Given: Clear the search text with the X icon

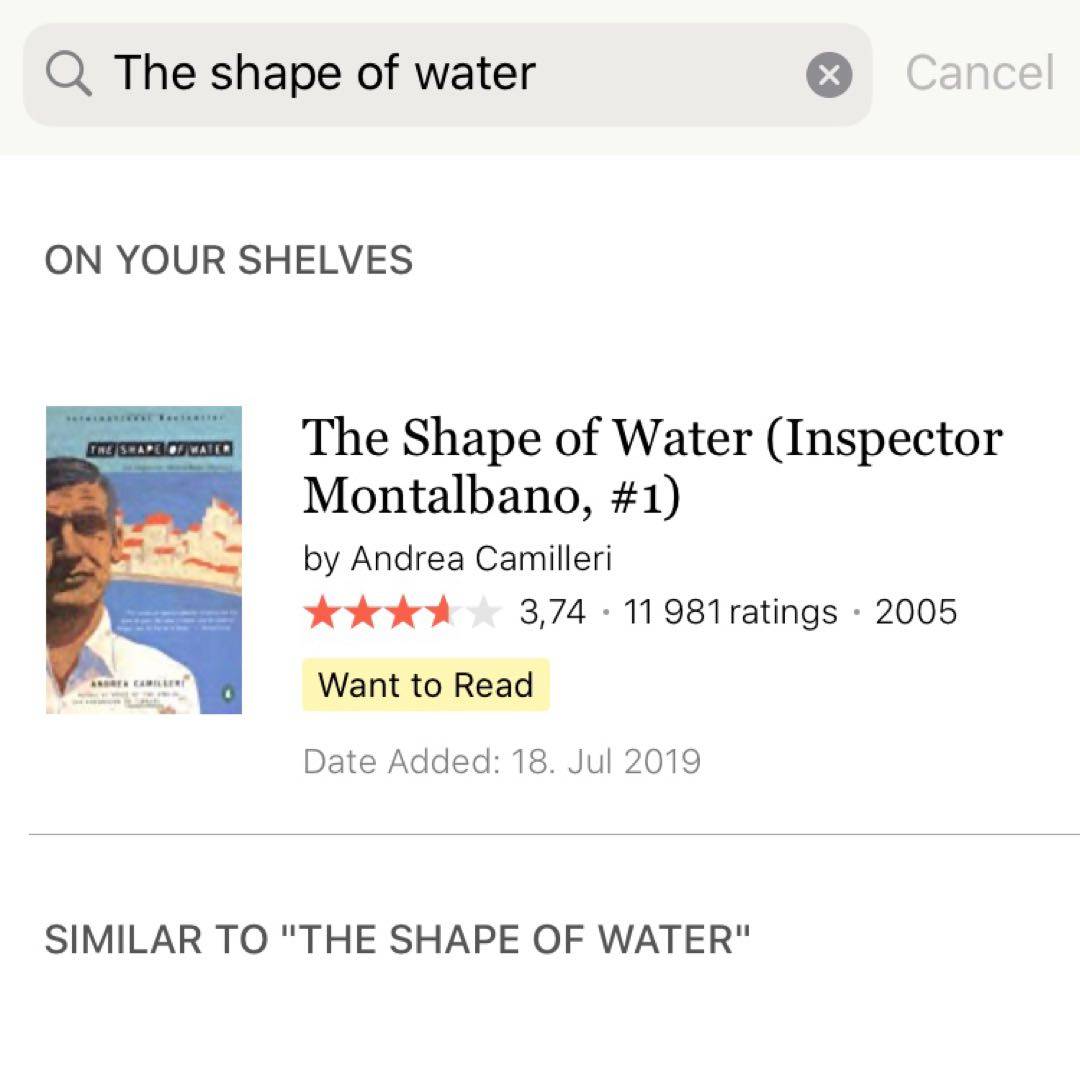Looking at the screenshot, I should point(829,75).
